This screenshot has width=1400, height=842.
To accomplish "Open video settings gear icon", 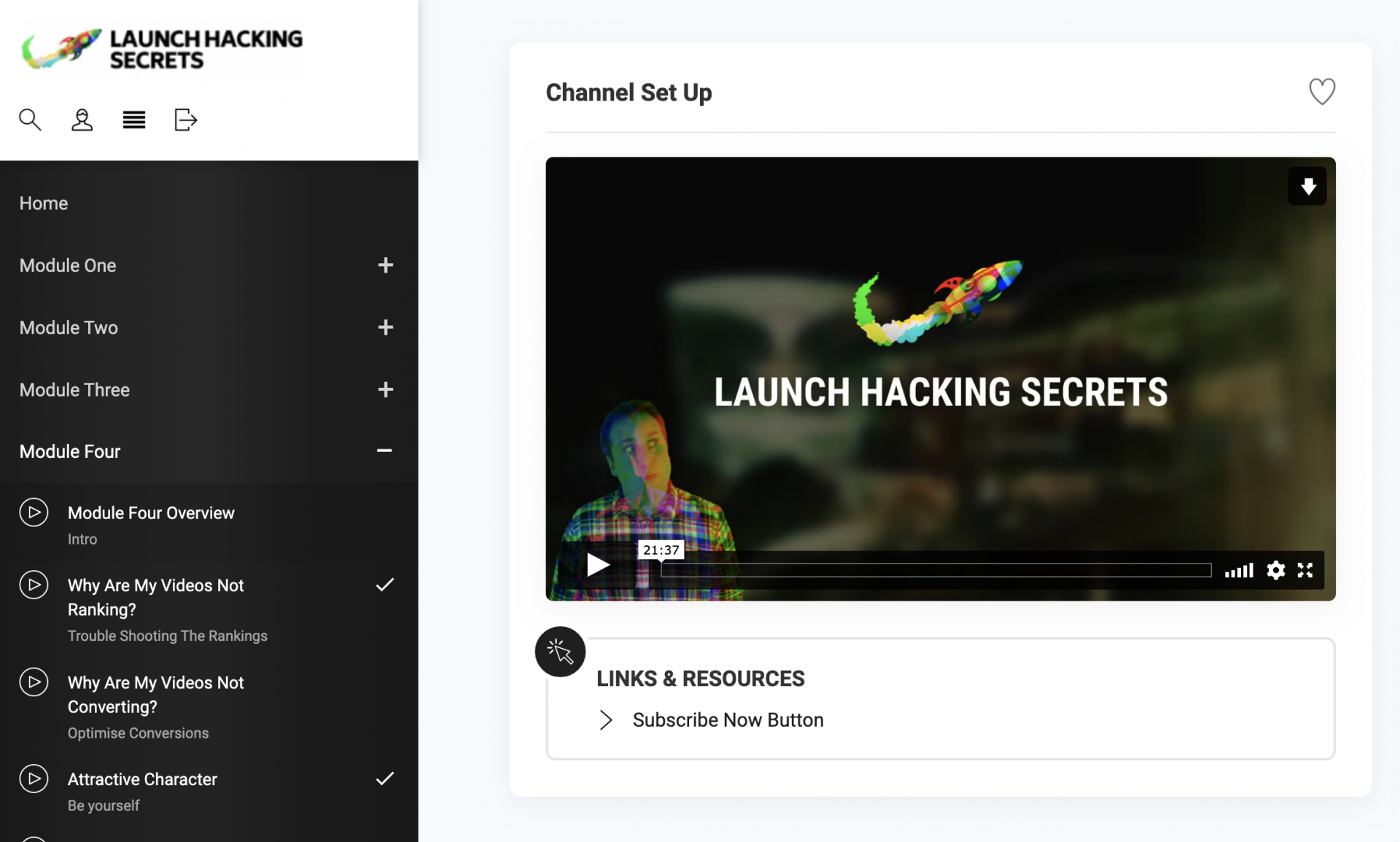I will [x=1275, y=570].
